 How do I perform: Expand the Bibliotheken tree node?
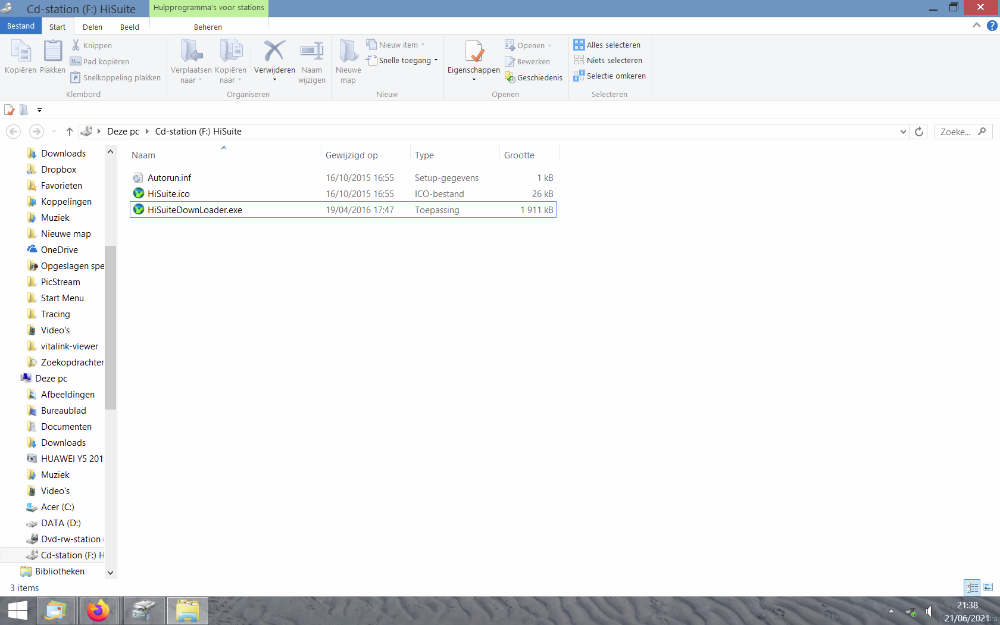14,572
